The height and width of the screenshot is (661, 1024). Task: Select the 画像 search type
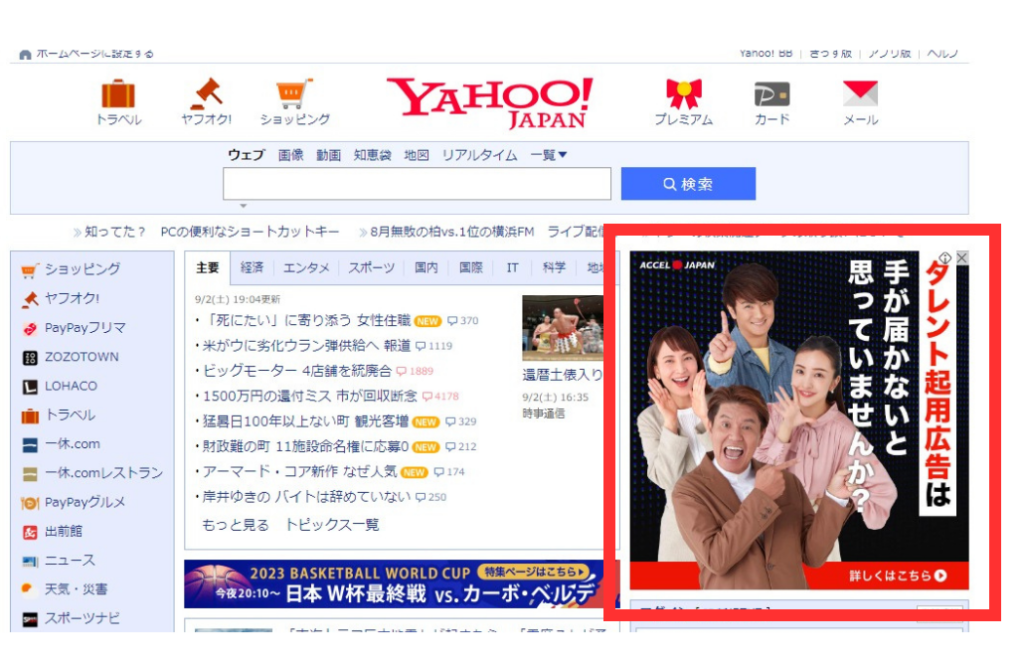pyautogui.click(x=291, y=155)
